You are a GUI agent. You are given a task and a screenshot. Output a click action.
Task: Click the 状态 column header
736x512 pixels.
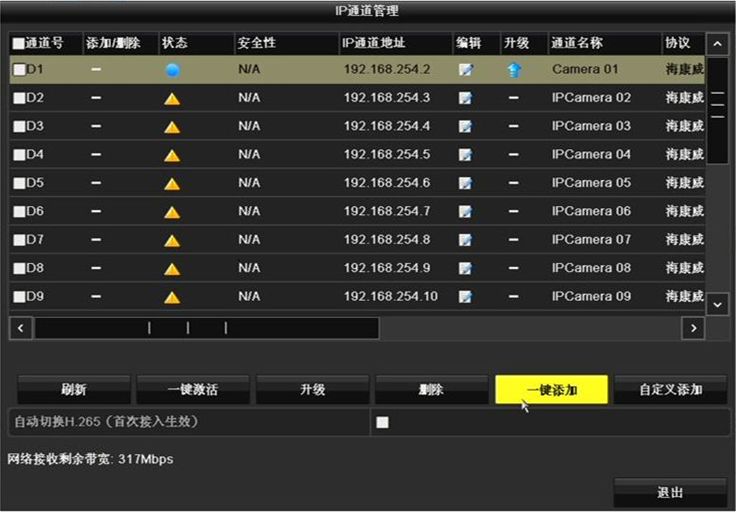click(175, 44)
